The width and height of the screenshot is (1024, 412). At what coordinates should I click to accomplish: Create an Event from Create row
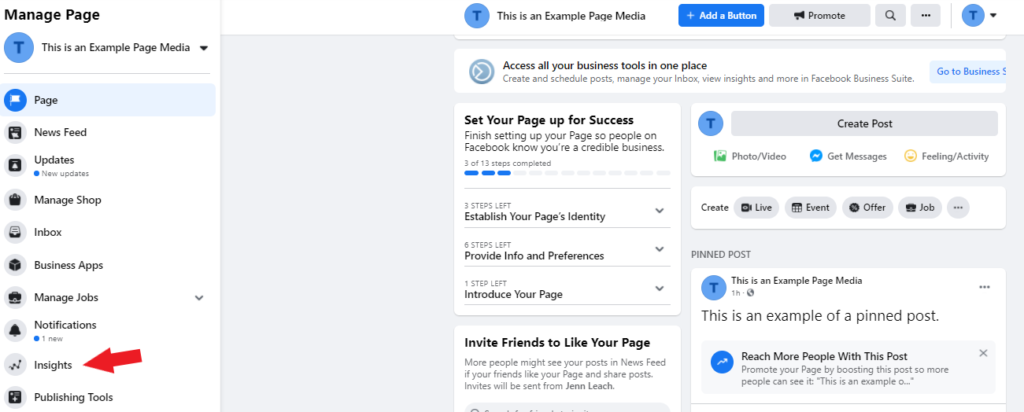pyautogui.click(x=810, y=208)
